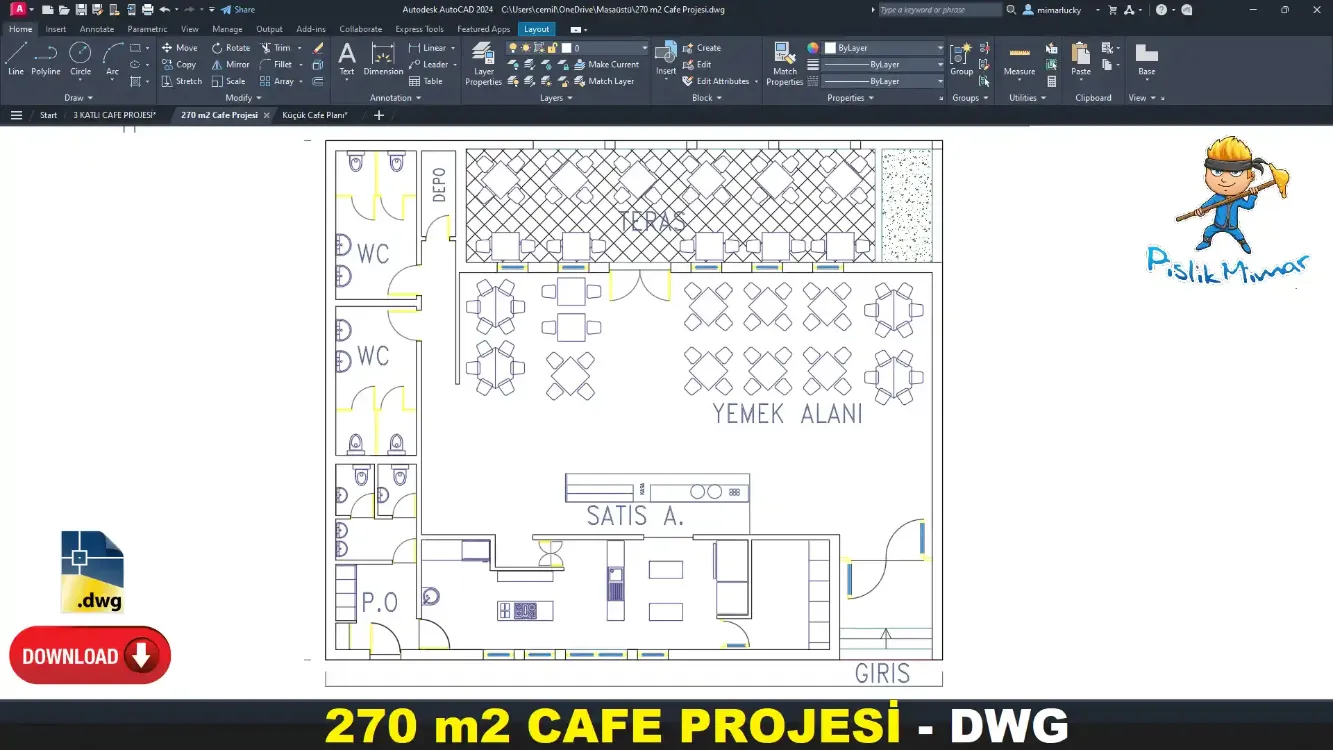Open the Insert ribbon tab
1333x750 pixels.
(56, 29)
